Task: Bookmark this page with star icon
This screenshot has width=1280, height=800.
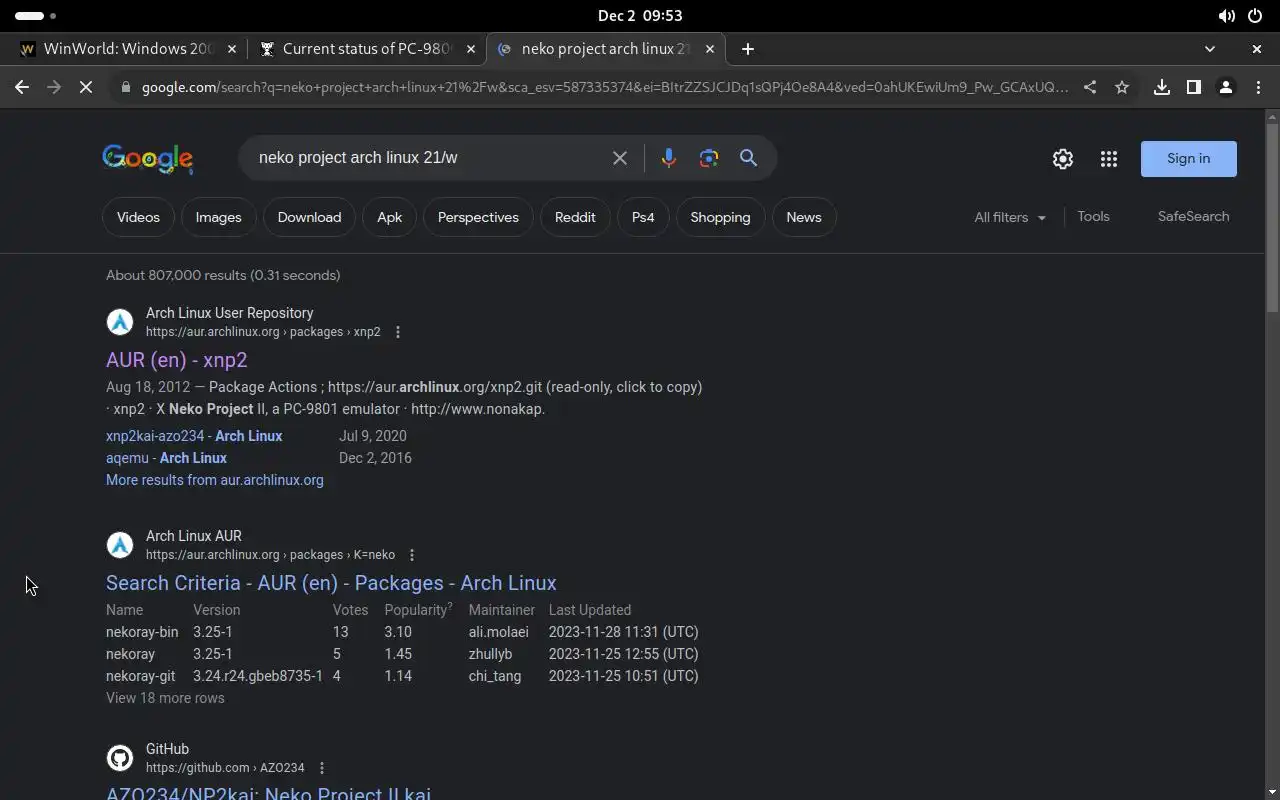Action: pyautogui.click(x=1122, y=87)
